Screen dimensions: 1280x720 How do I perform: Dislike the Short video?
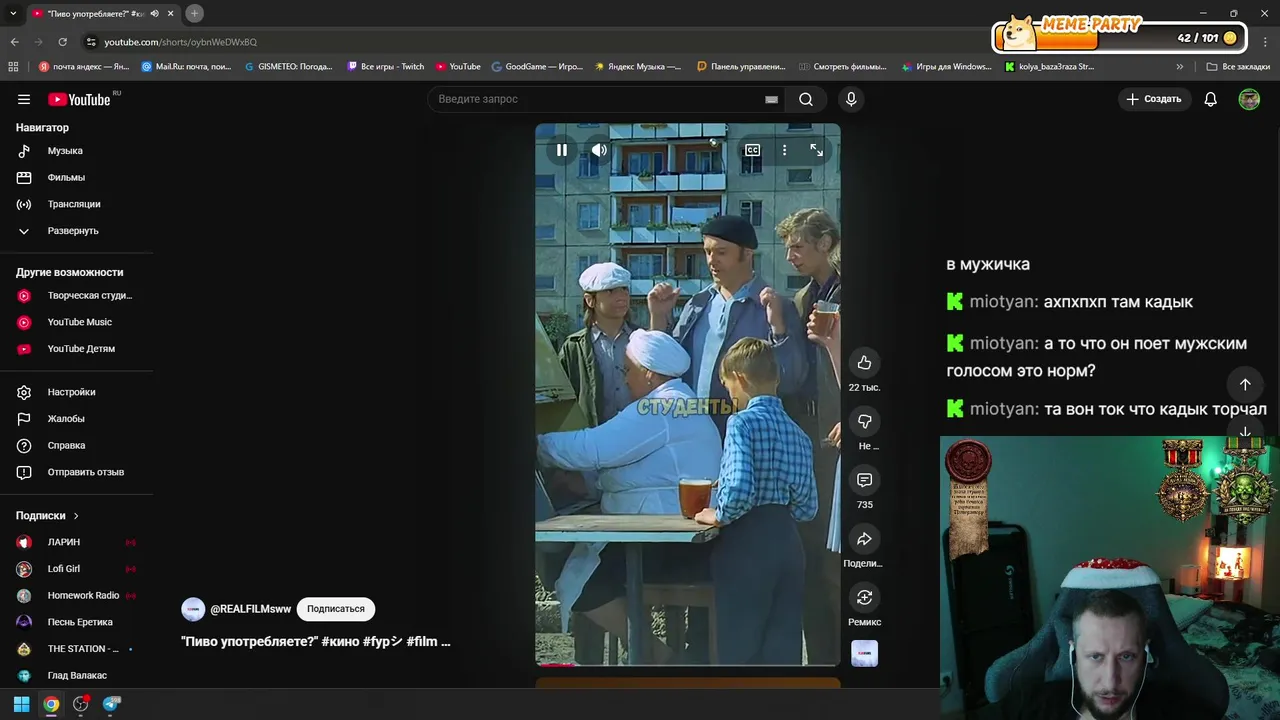click(x=864, y=421)
